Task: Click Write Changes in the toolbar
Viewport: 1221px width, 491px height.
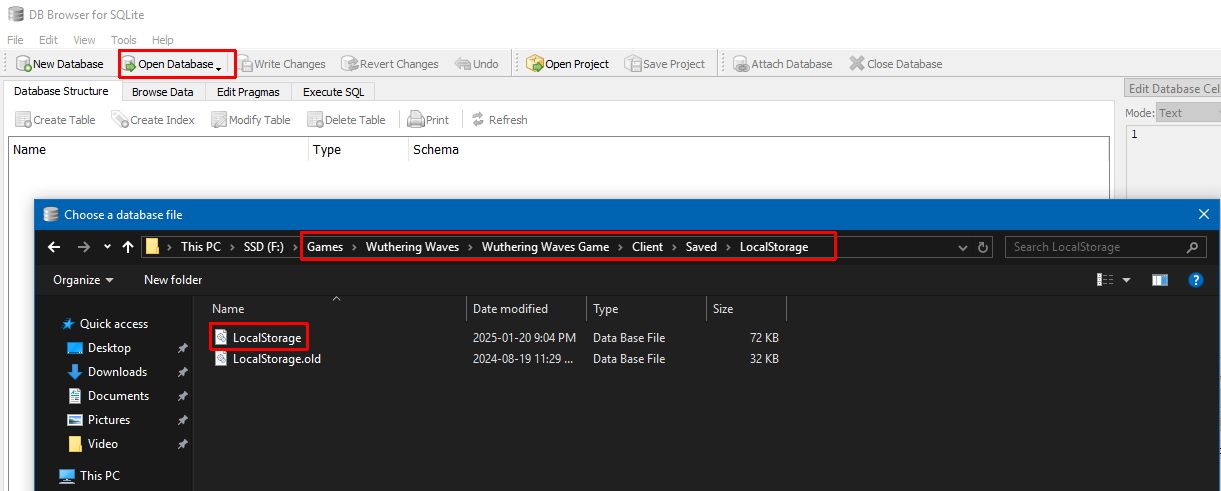Action: [281, 64]
